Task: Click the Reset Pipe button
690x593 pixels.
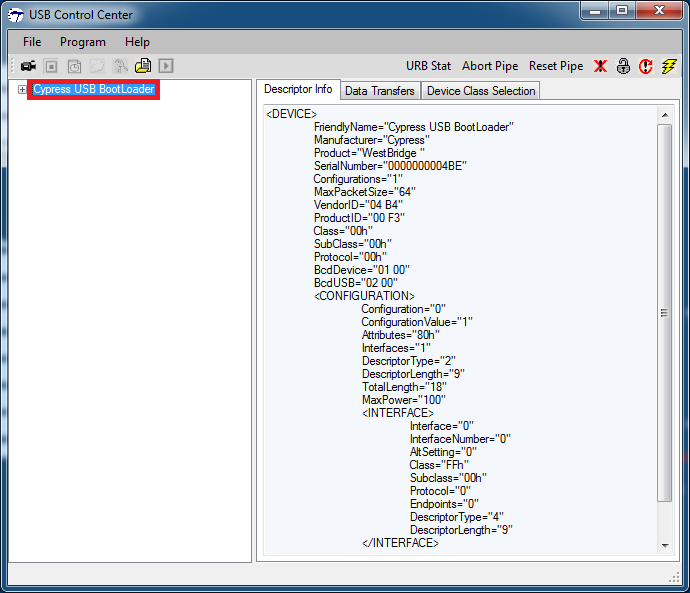Action: (x=556, y=66)
